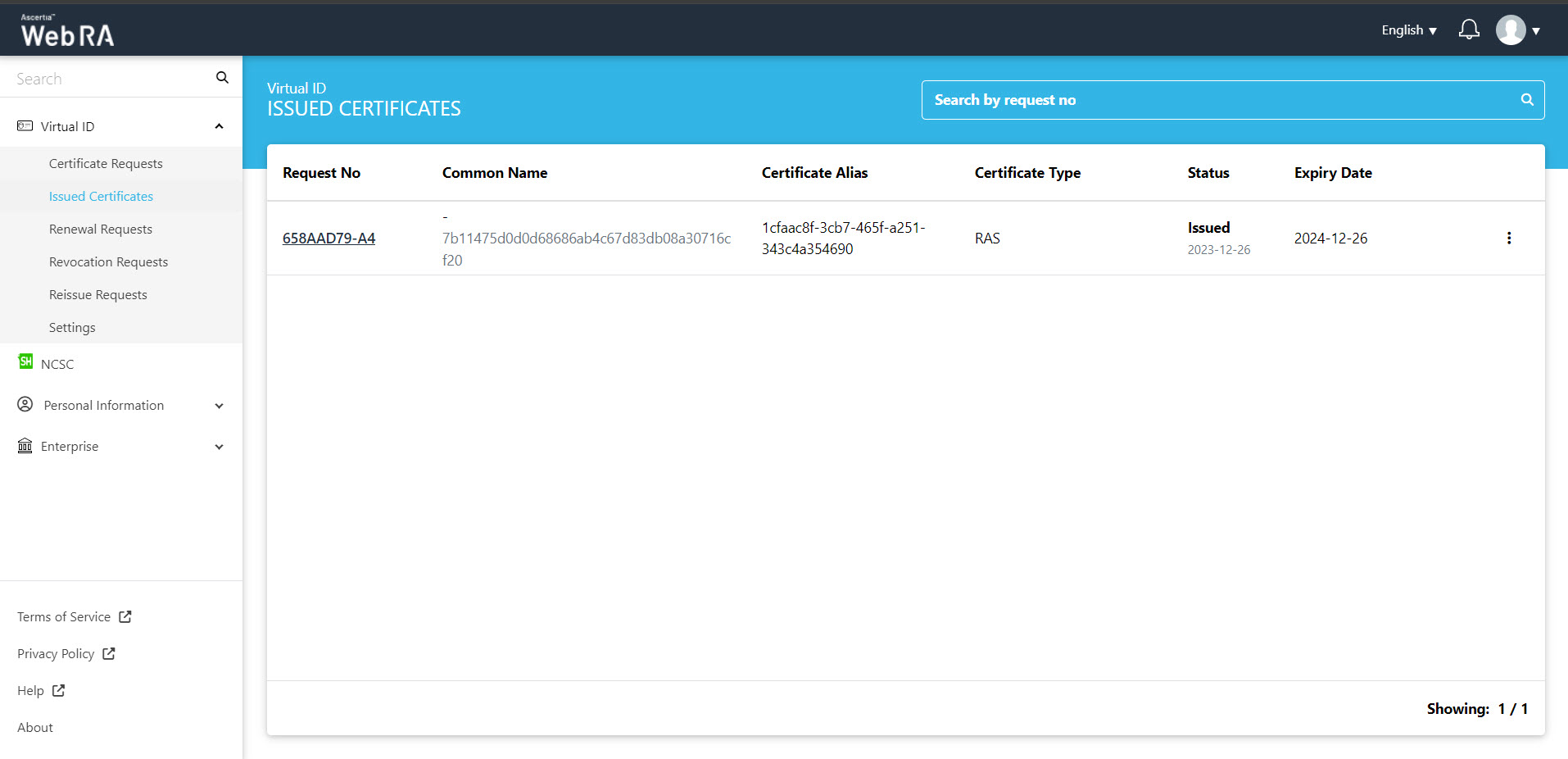Click the WebRA logo
This screenshot has height=759, width=1568.
[x=67, y=30]
